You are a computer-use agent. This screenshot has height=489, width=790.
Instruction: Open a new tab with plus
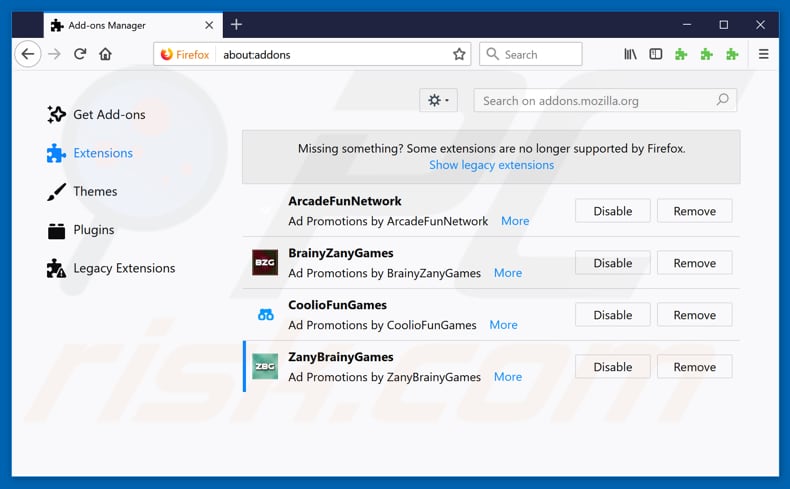(x=236, y=24)
